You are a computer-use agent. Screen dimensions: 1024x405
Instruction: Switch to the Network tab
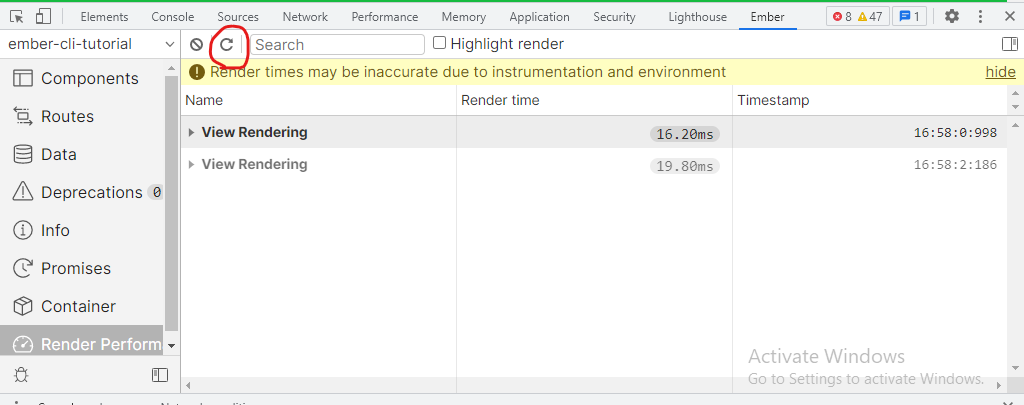pos(305,17)
